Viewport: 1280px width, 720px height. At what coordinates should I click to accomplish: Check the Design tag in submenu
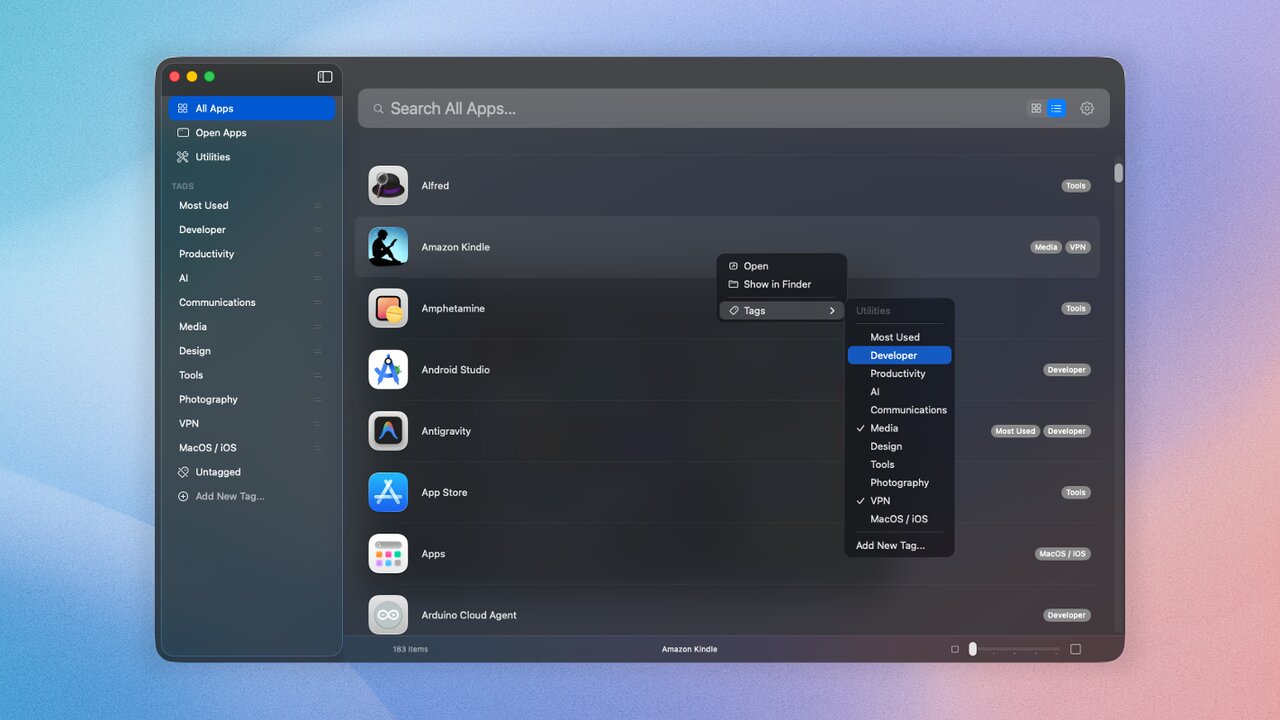pyautogui.click(x=899, y=446)
